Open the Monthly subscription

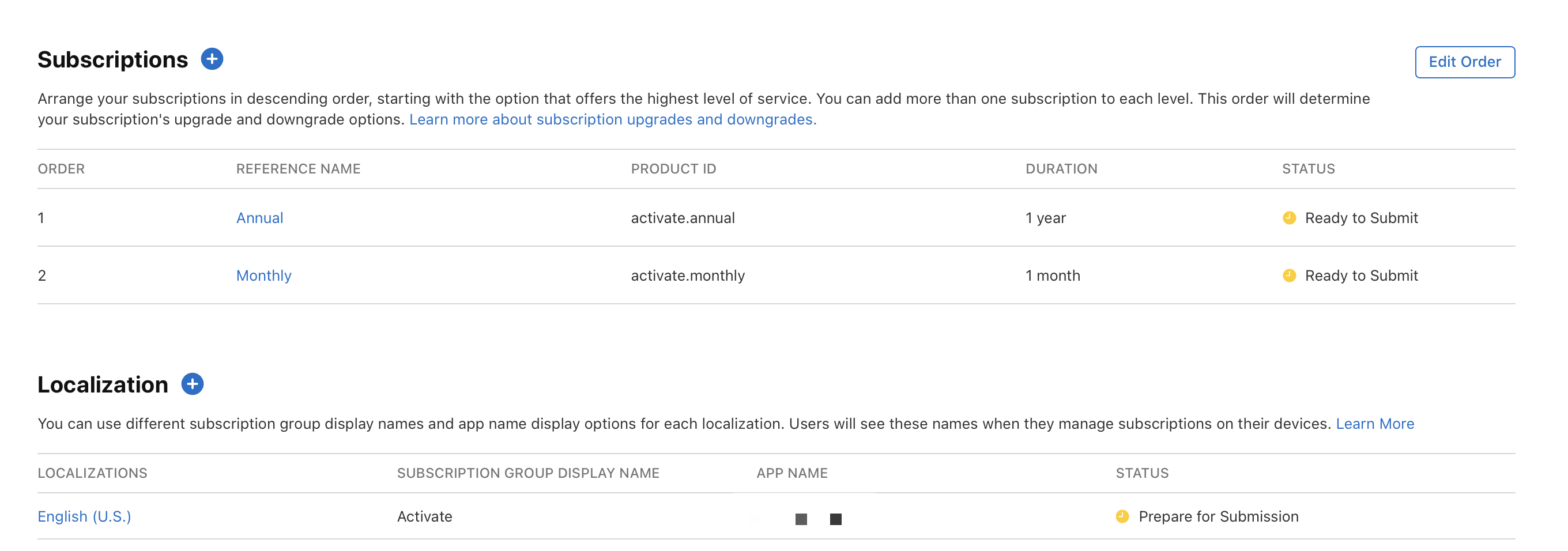pyautogui.click(x=263, y=276)
